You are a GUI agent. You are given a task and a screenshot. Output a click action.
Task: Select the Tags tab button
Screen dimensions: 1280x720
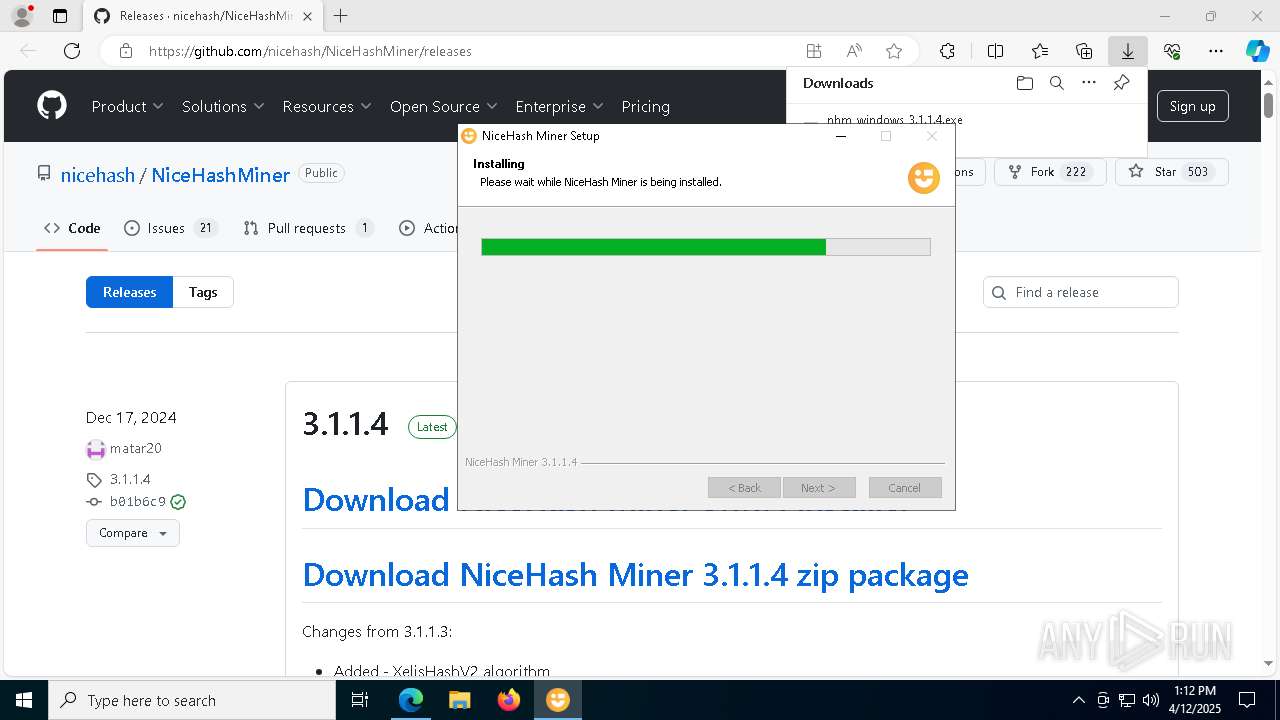click(x=203, y=292)
